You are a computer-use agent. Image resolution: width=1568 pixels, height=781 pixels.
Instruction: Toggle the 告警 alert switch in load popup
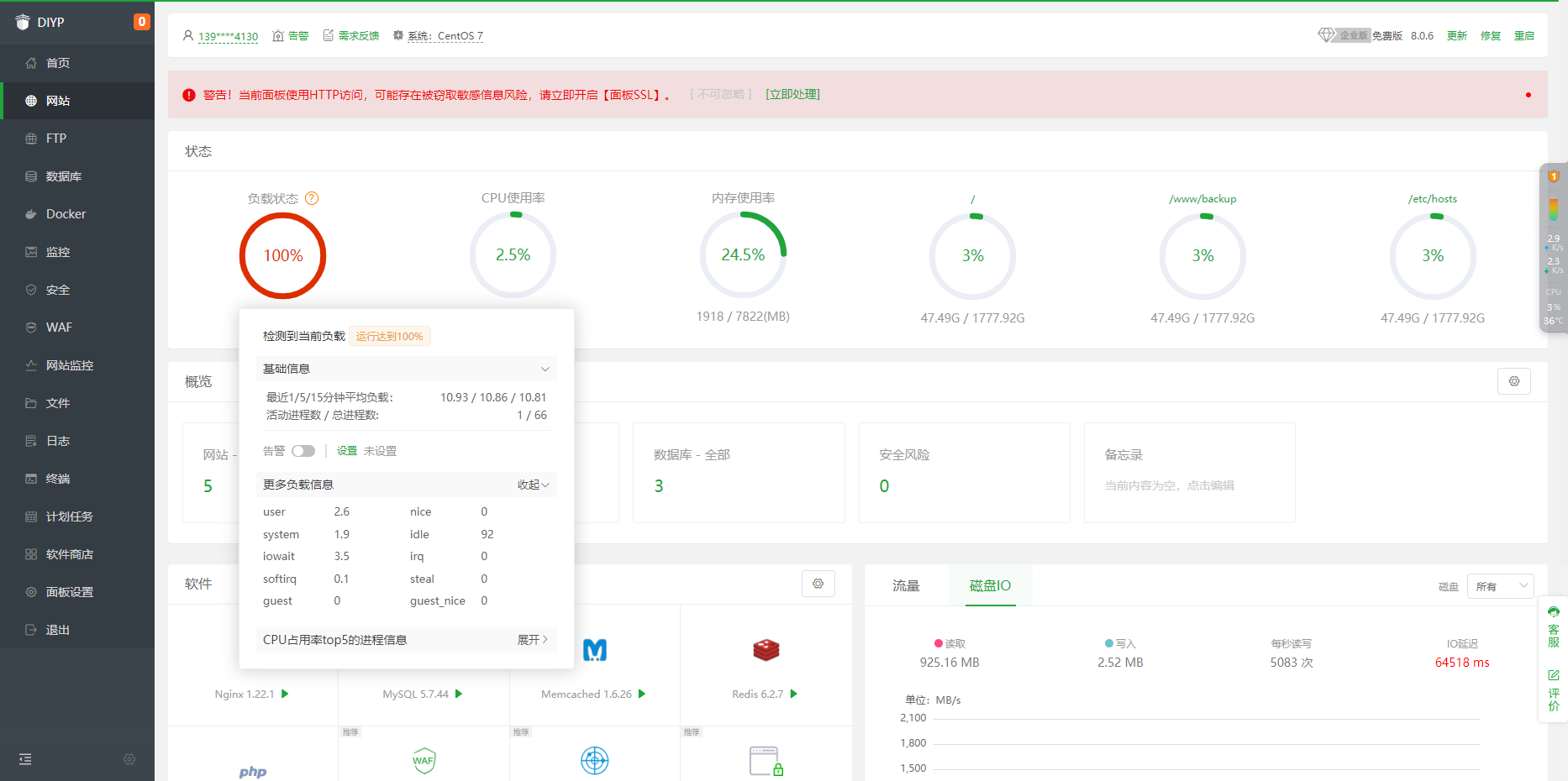coord(303,451)
